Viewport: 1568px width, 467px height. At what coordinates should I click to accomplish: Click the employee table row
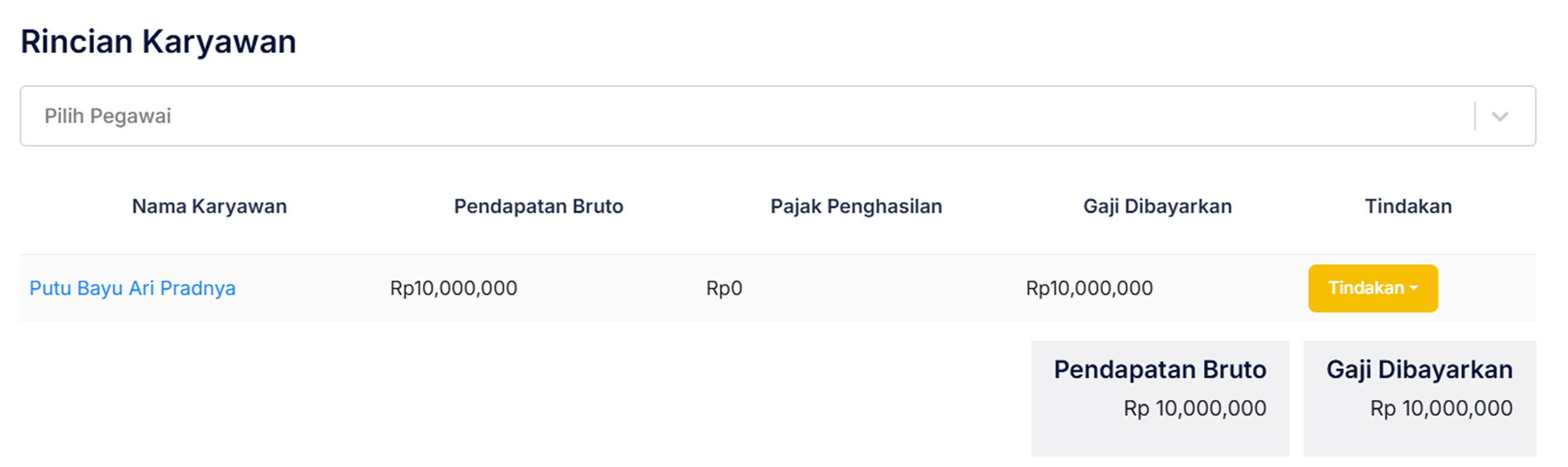669,288
